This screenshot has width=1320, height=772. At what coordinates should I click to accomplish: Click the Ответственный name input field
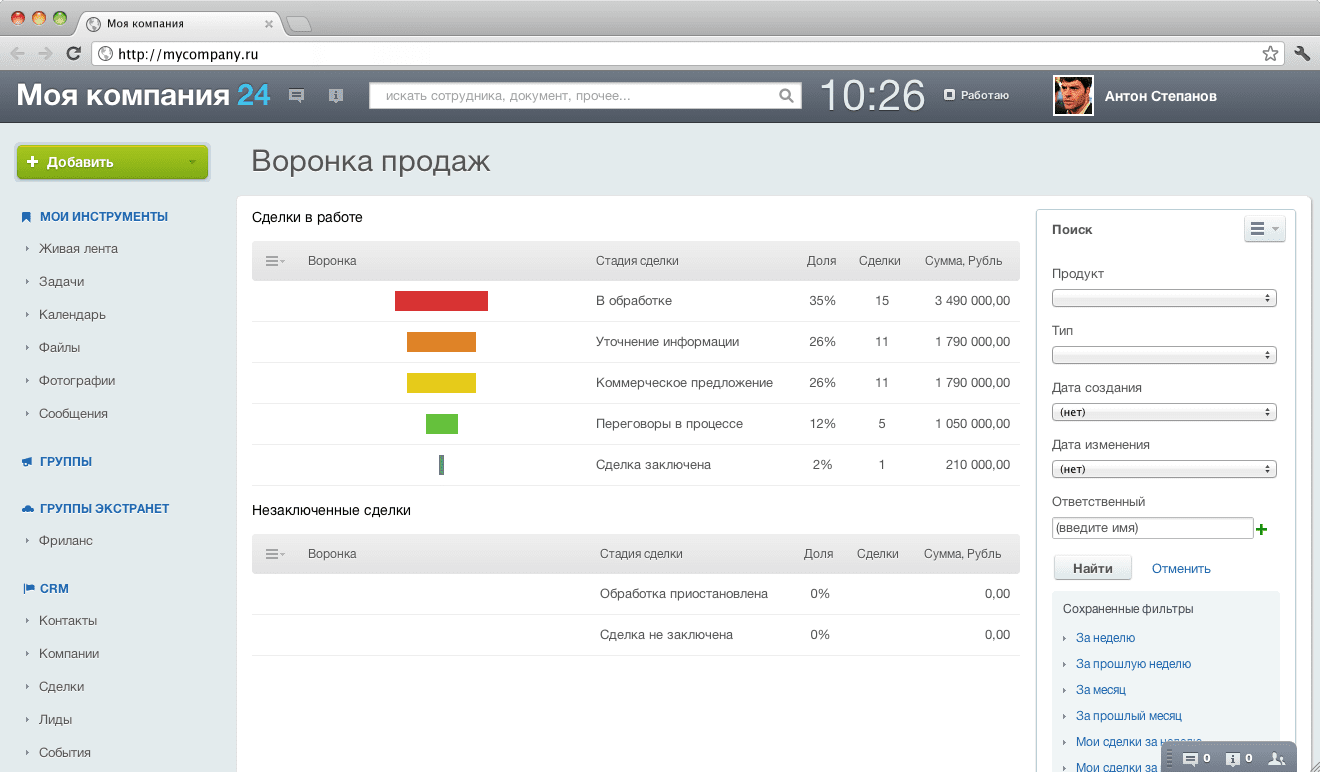pyautogui.click(x=1152, y=528)
